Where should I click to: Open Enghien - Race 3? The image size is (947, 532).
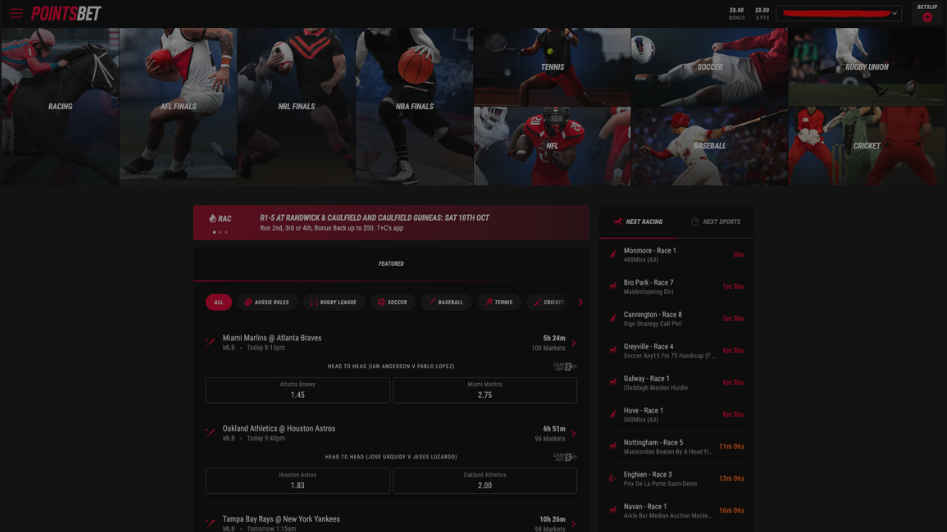point(676,479)
